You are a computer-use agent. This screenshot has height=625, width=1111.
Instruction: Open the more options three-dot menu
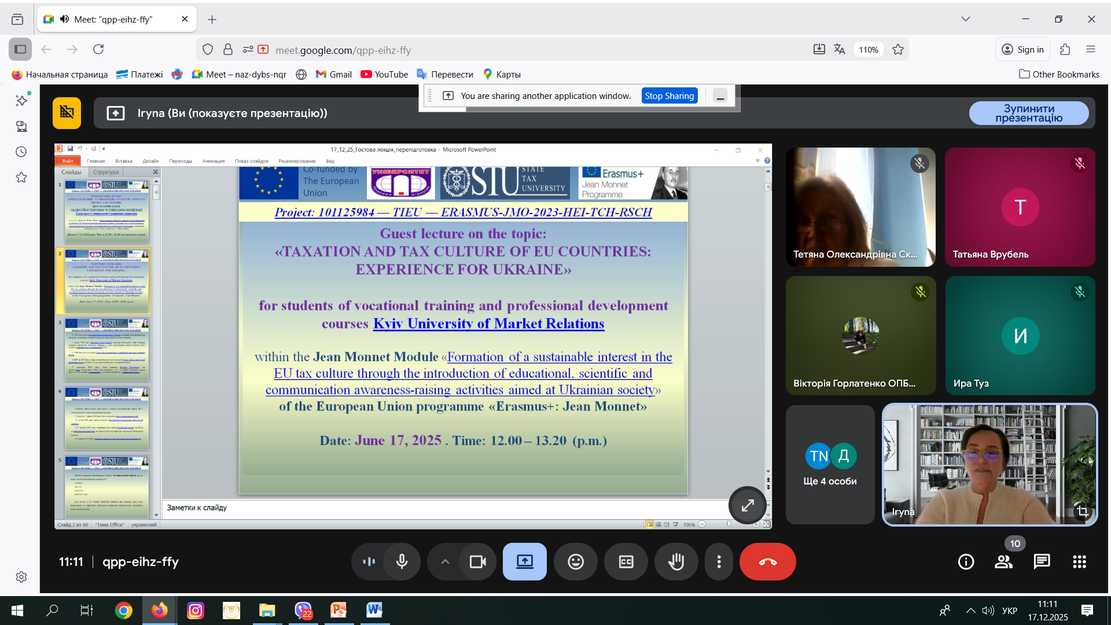(x=719, y=562)
